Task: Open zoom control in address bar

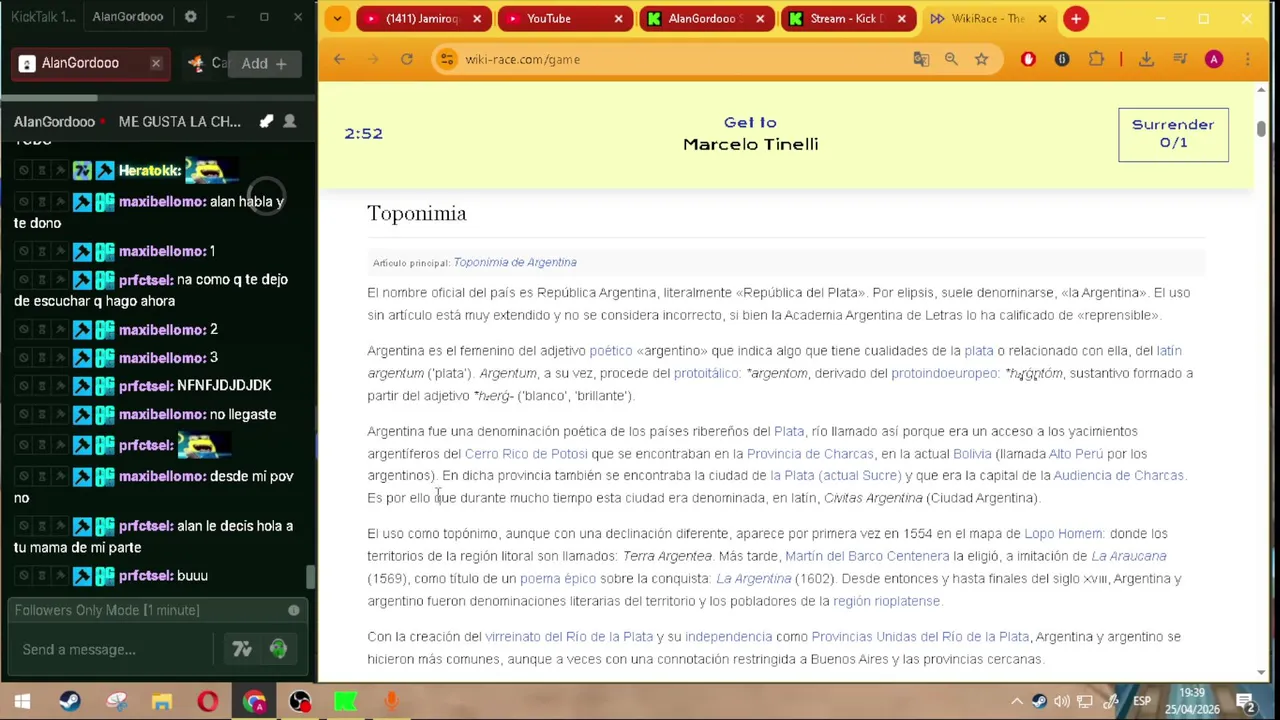Action: tap(951, 59)
